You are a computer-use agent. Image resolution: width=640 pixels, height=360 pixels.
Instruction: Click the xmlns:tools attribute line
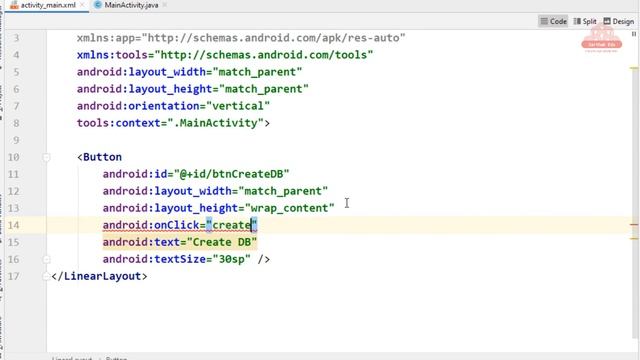[225, 55]
